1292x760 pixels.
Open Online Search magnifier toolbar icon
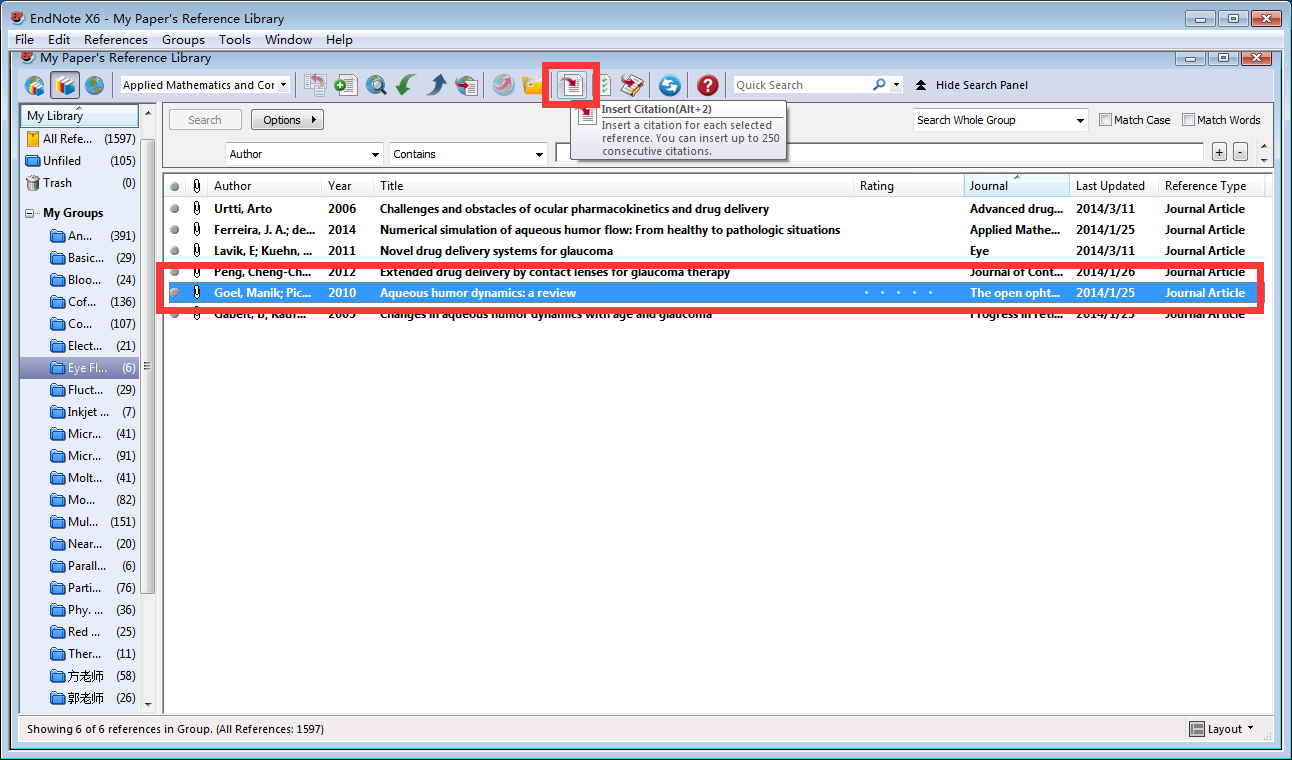tap(376, 85)
